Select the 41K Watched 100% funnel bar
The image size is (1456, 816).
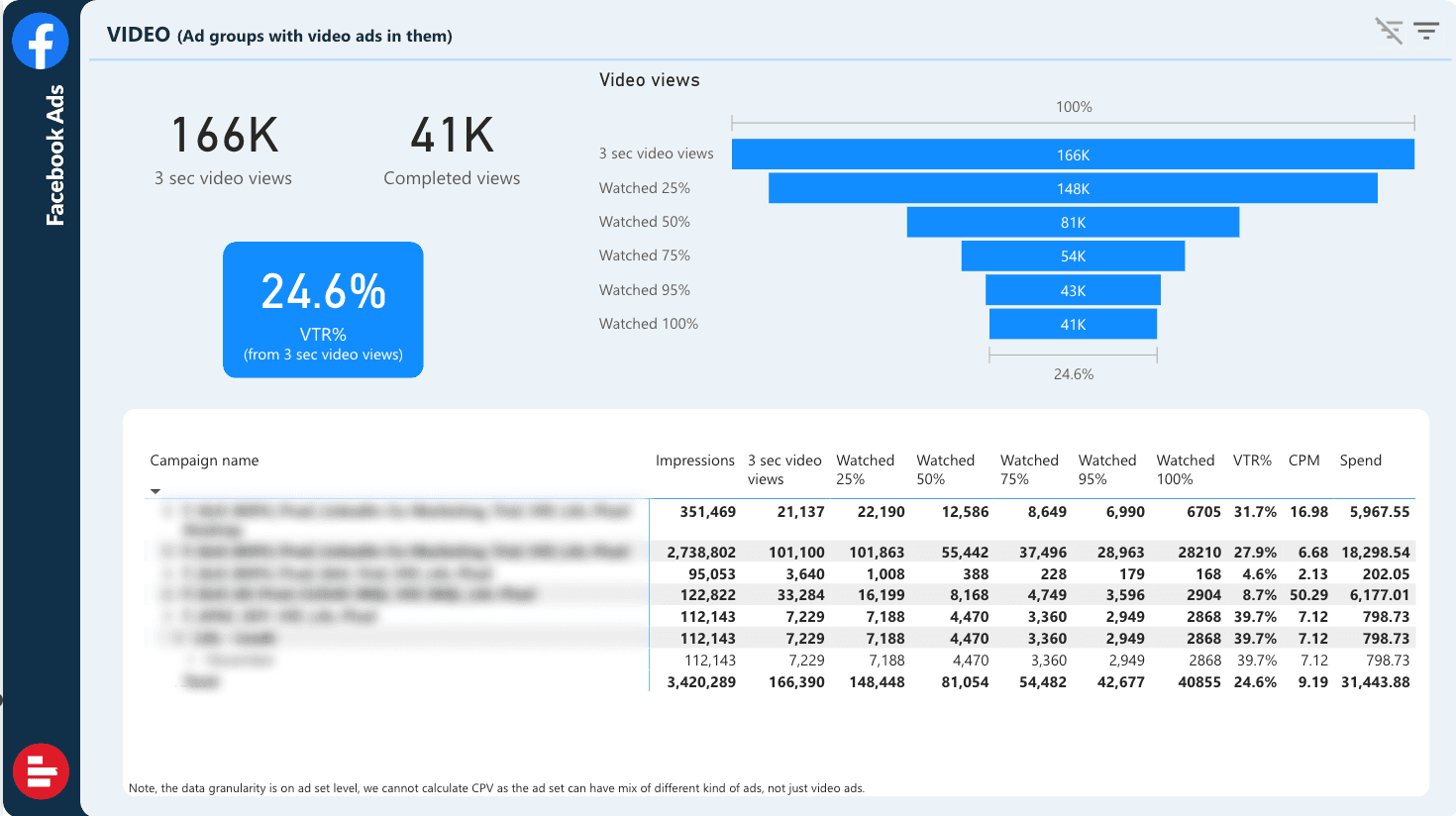coord(1073,324)
